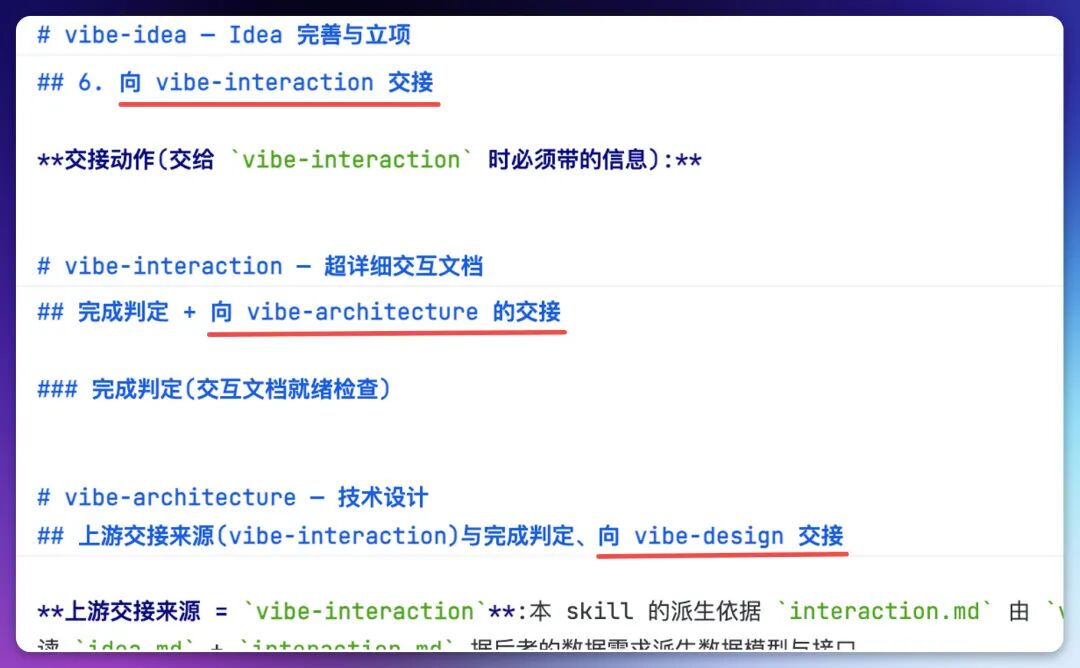Click the '# vibe-idea — Idea 完善与立项' heading
1080x668 pixels.
(224, 34)
